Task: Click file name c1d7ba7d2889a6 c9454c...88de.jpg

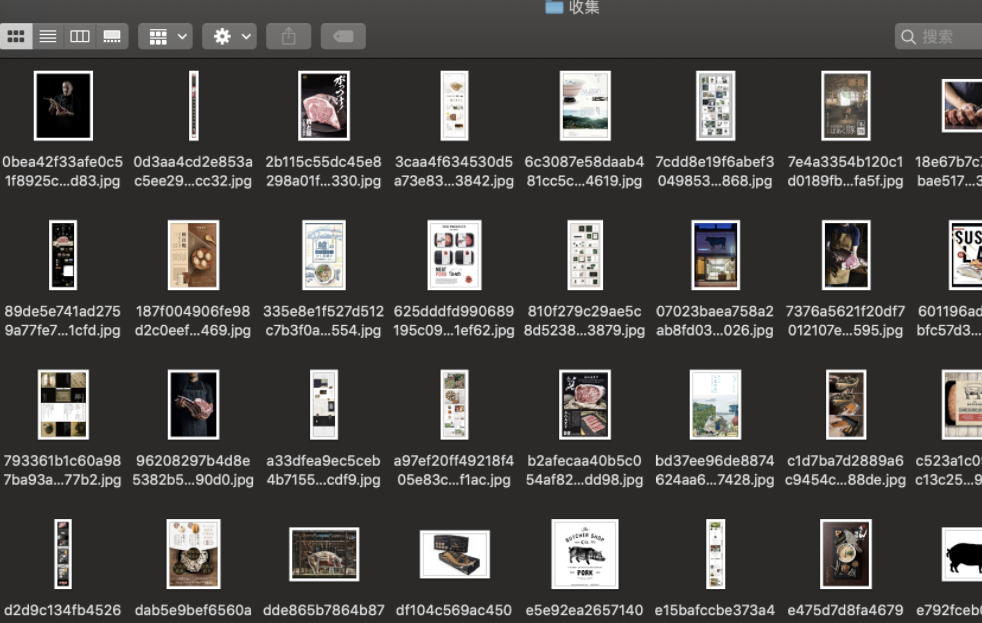Action: pos(845,470)
